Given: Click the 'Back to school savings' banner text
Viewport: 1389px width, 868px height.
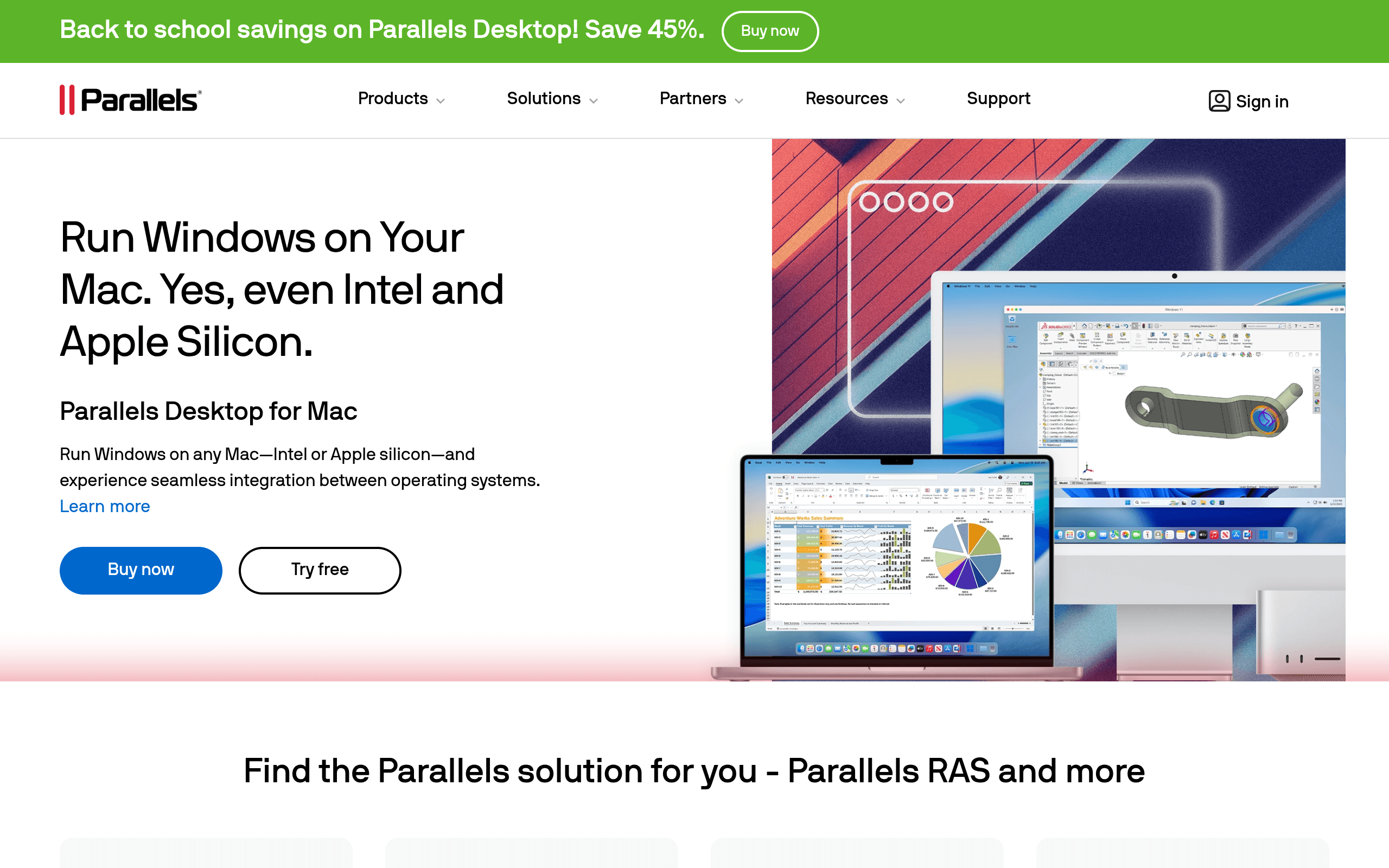Looking at the screenshot, I should click(x=381, y=30).
